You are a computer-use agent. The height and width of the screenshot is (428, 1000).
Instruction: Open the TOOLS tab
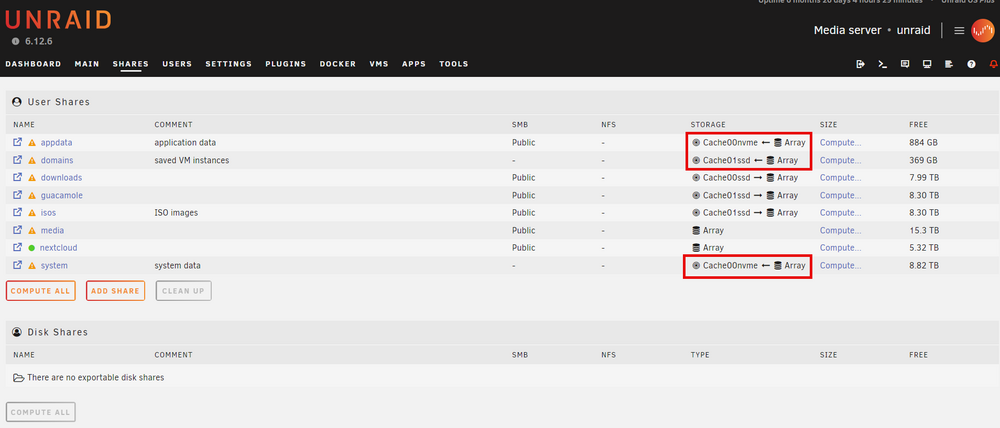453,64
